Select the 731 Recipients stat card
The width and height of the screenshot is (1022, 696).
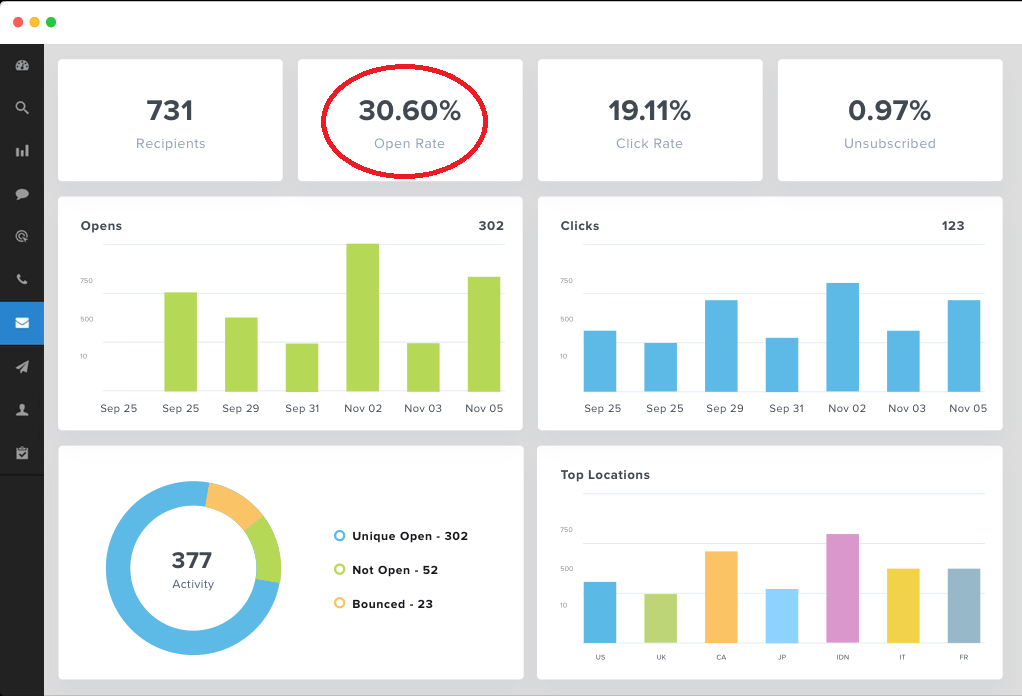(170, 120)
